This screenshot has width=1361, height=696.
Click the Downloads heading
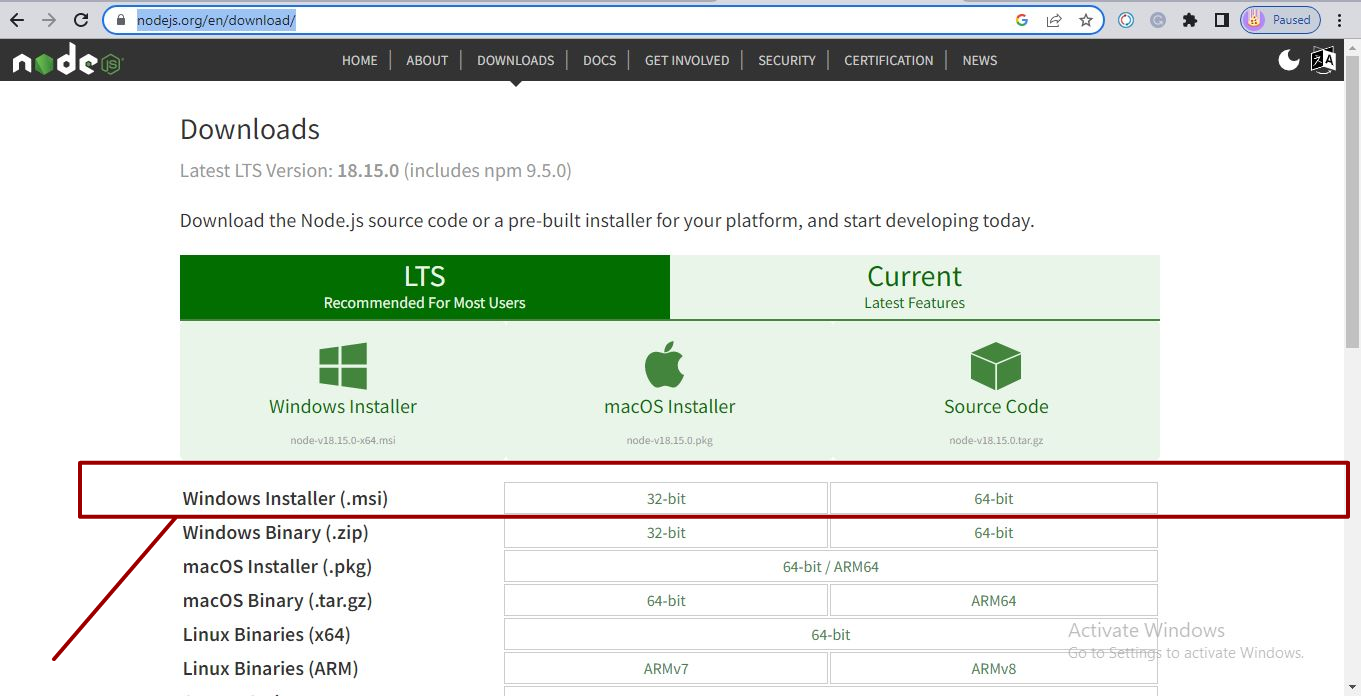[x=250, y=130]
